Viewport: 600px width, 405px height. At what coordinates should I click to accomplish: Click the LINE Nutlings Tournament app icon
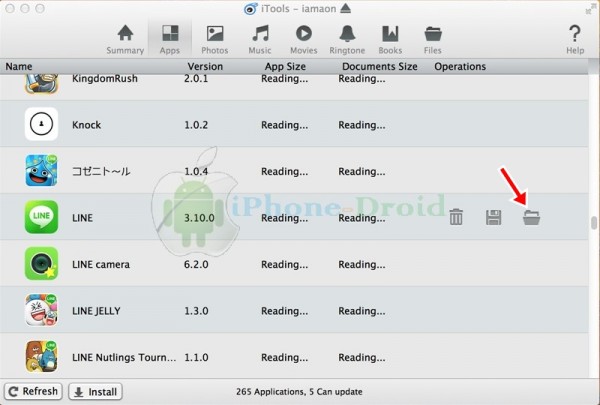[x=41, y=356]
